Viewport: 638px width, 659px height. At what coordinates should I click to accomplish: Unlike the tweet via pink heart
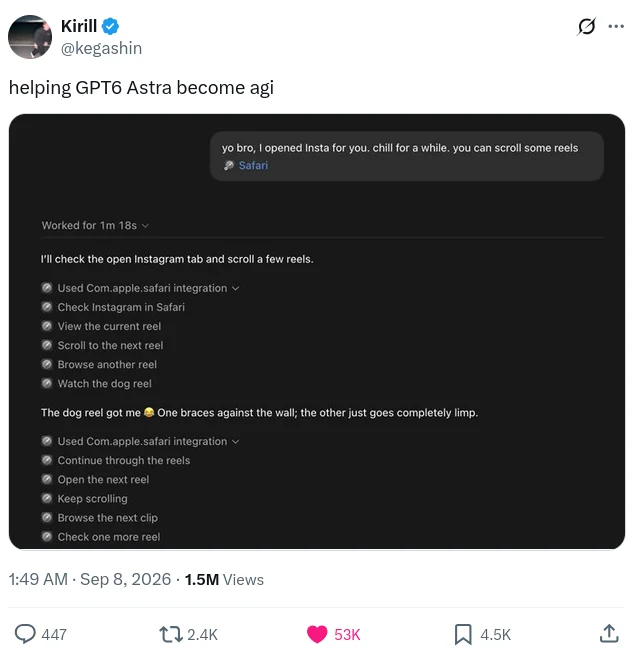pyautogui.click(x=317, y=635)
